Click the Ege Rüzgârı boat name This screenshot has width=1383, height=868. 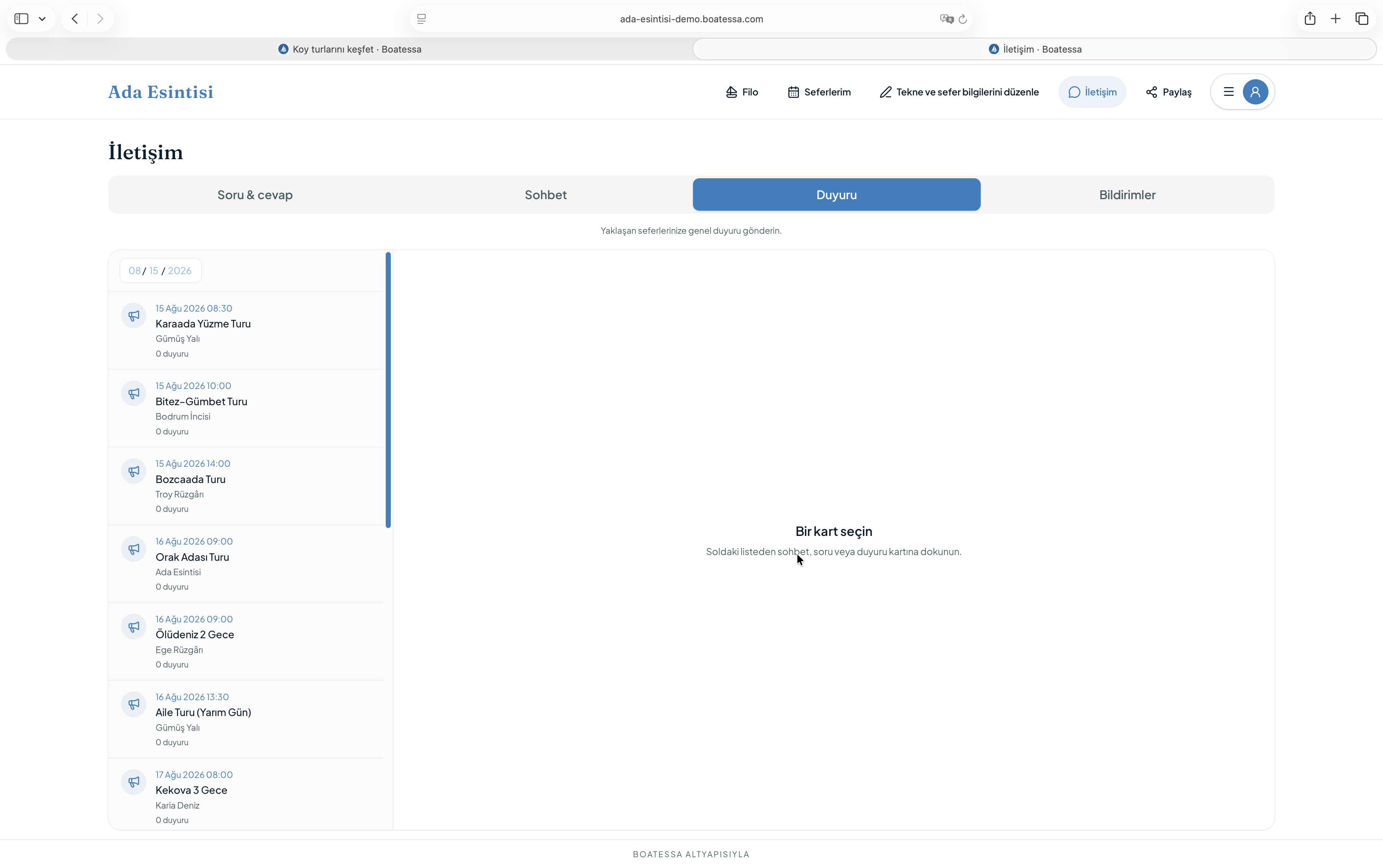(x=179, y=650)
